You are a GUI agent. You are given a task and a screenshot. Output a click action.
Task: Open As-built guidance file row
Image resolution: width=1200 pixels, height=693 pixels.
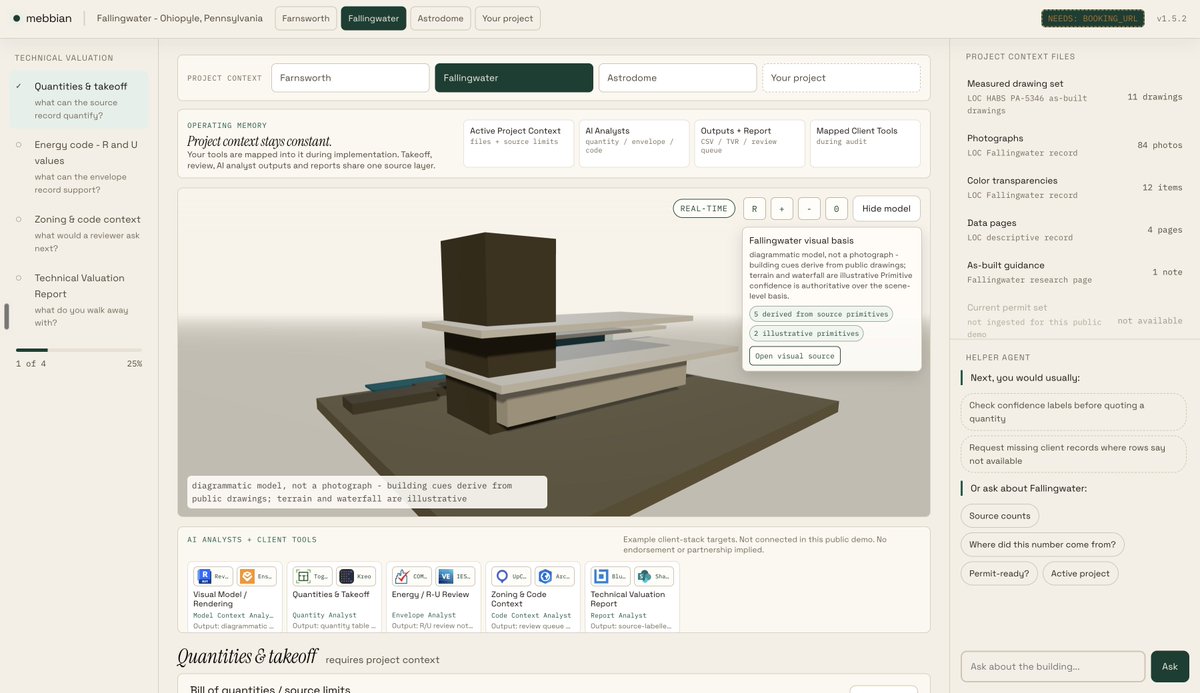(x=1075, y=272)
